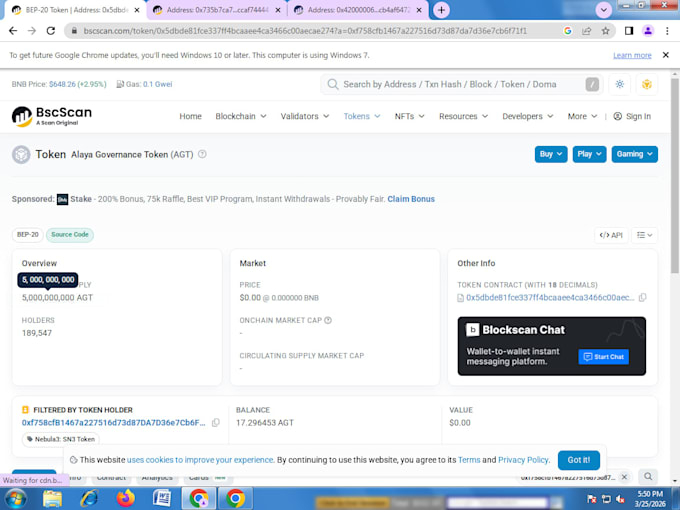The height and width of the screenshot is (510, 680).
Task: Click the BscScan logo
Action: point(52,116)
